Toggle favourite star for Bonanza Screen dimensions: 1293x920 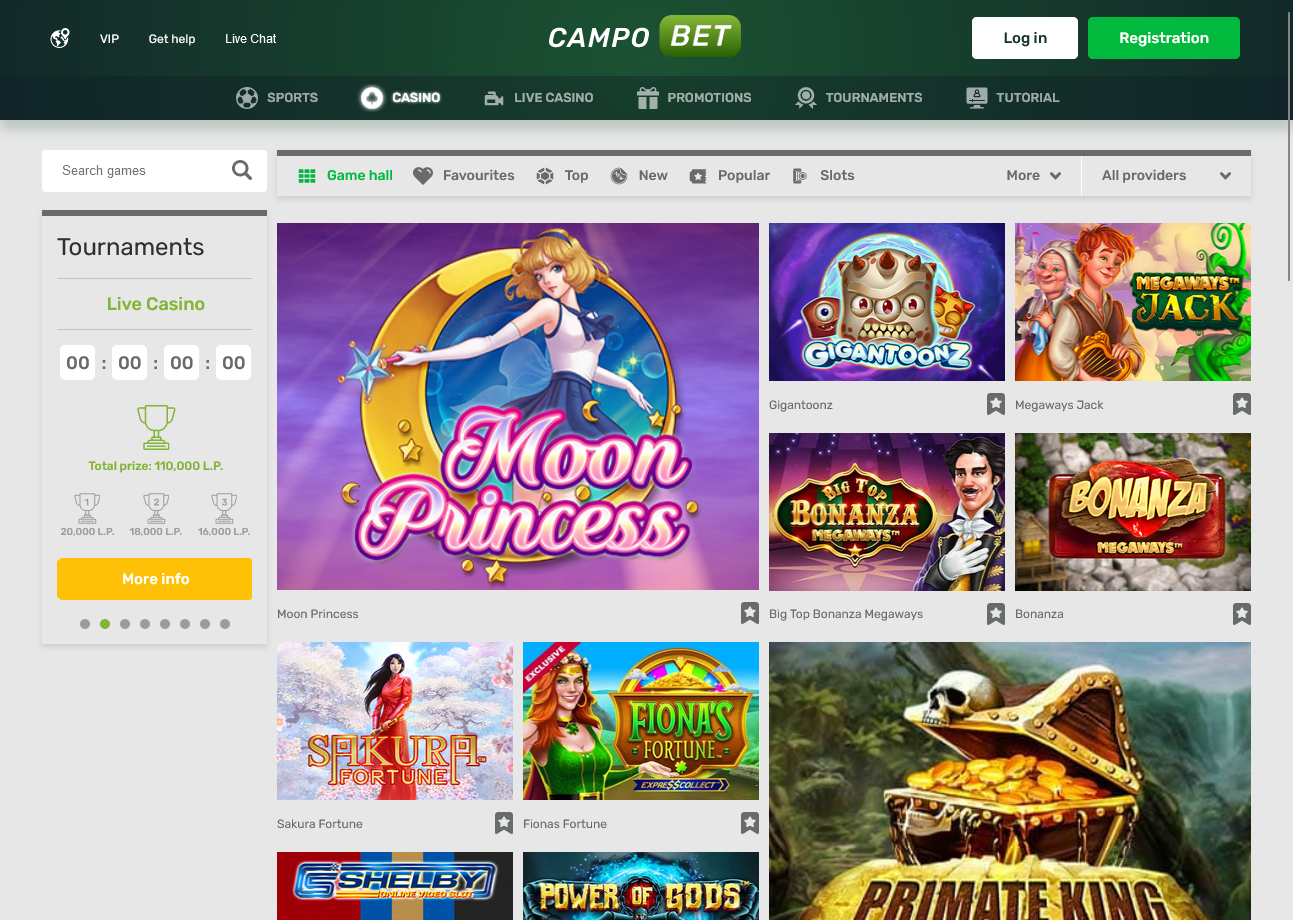[x=1242, y=613]
